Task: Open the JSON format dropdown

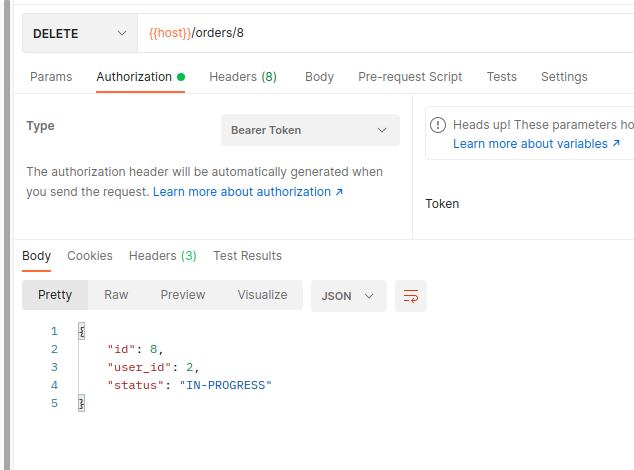Action: [x=349, y=296]
